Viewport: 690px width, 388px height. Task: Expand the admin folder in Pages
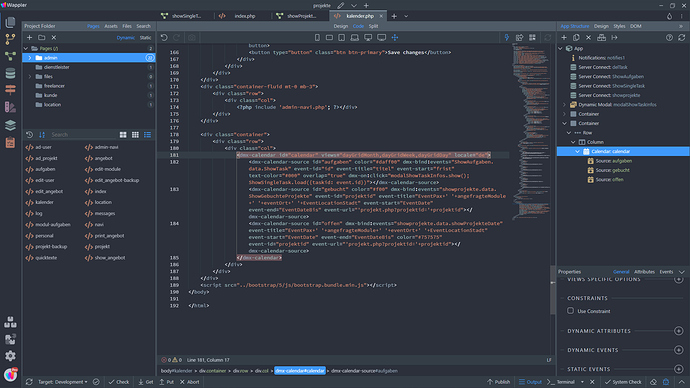click(x=30, y=58)
